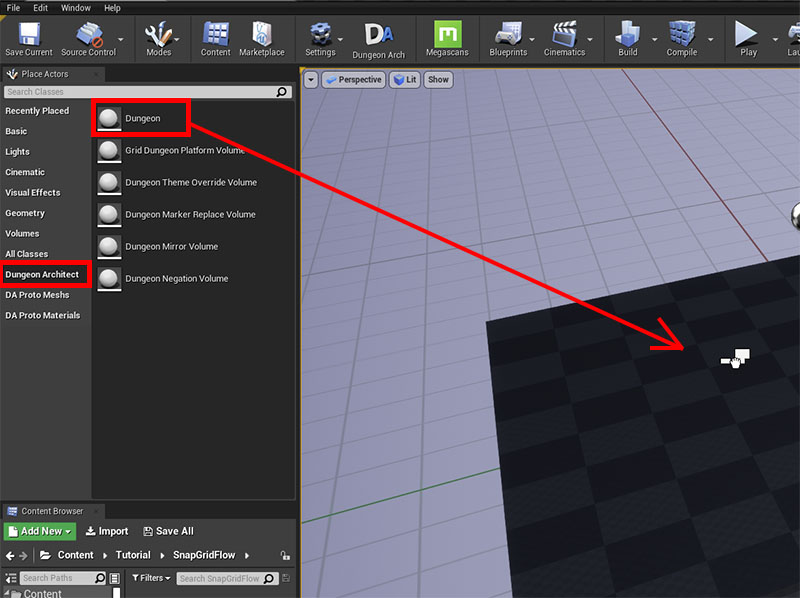
Task: Open Settings dropdown arrow
Action: tap(340, 39)
